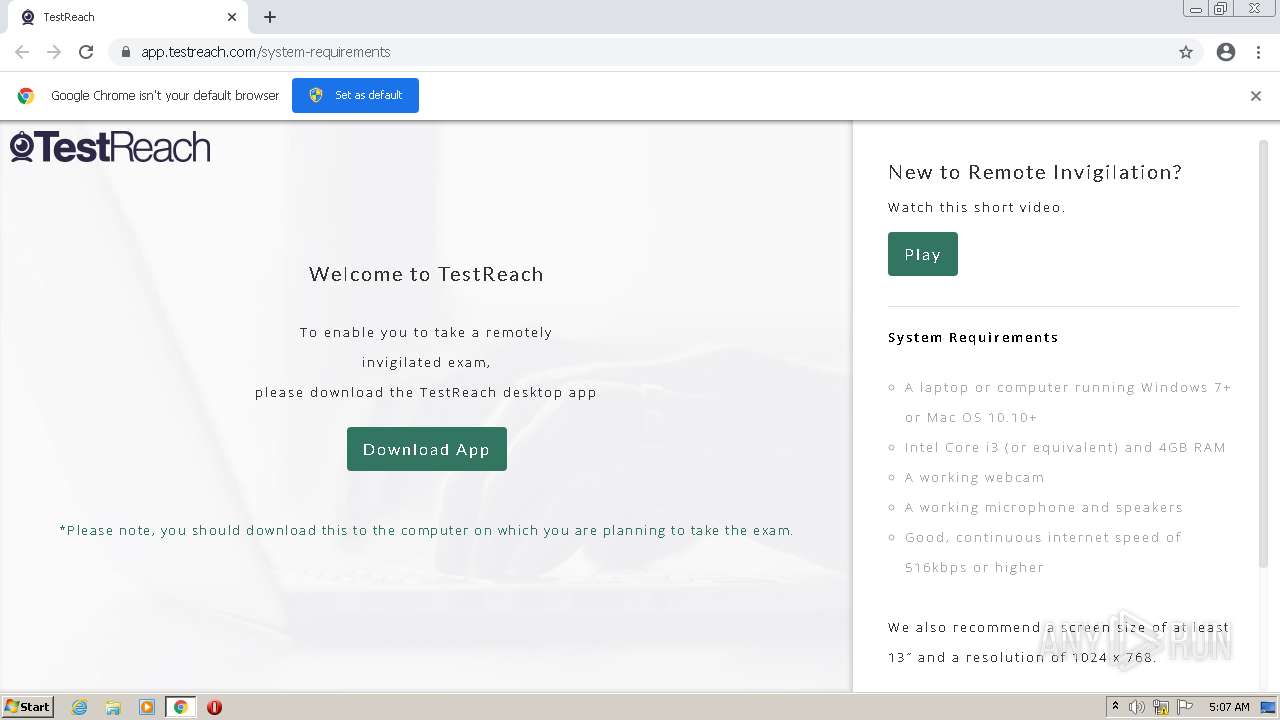Open the Chrome profile account icon
The height and width of the screenshot is (720, 1280).
coord(1226,52)
